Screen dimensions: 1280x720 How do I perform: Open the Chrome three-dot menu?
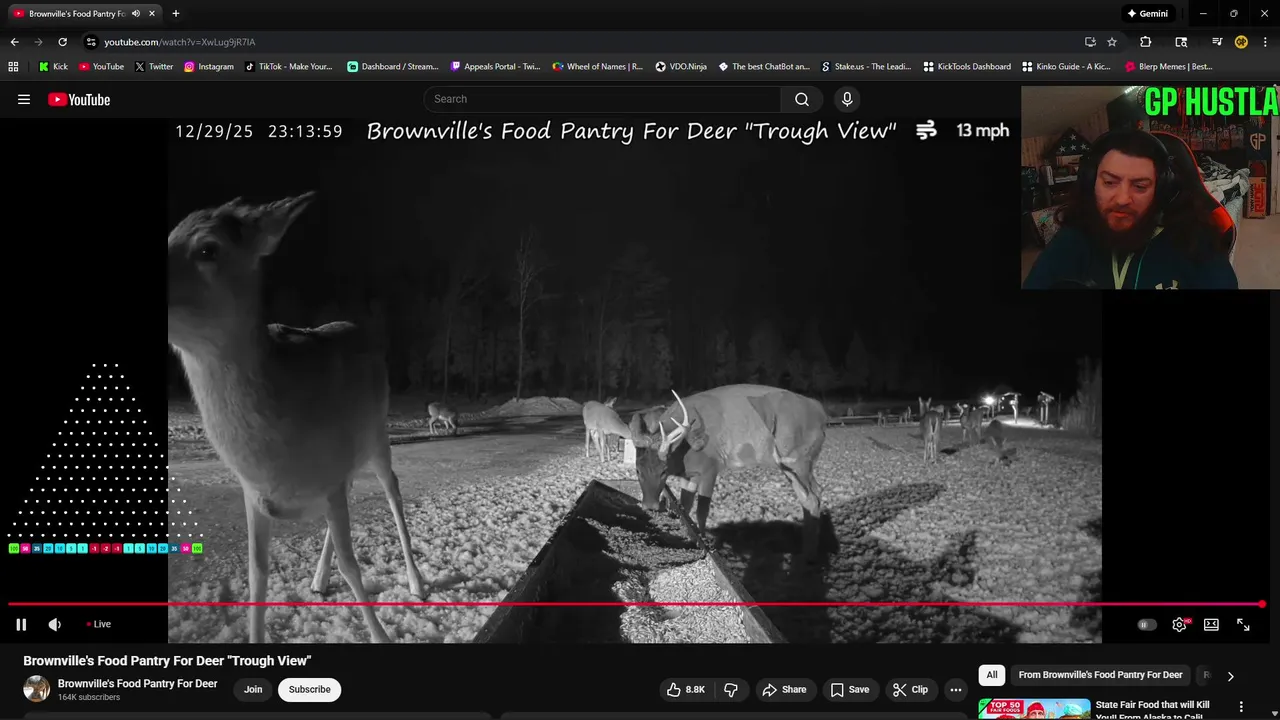1264,42
